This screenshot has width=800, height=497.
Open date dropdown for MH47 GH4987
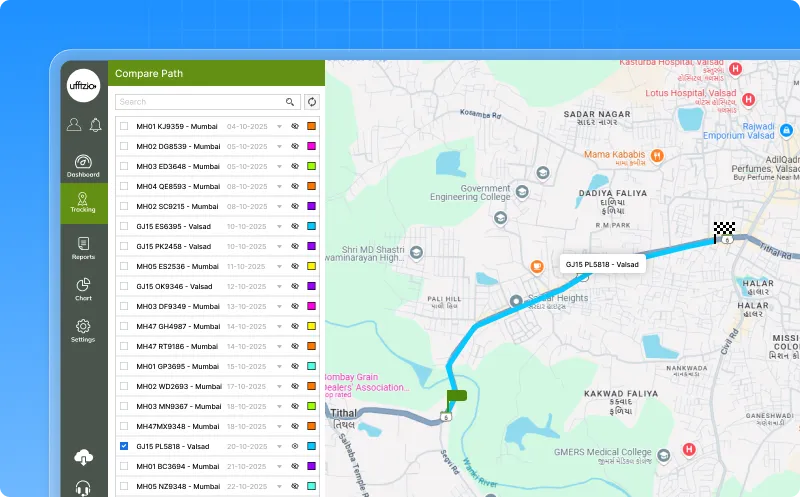coord(280,326)
